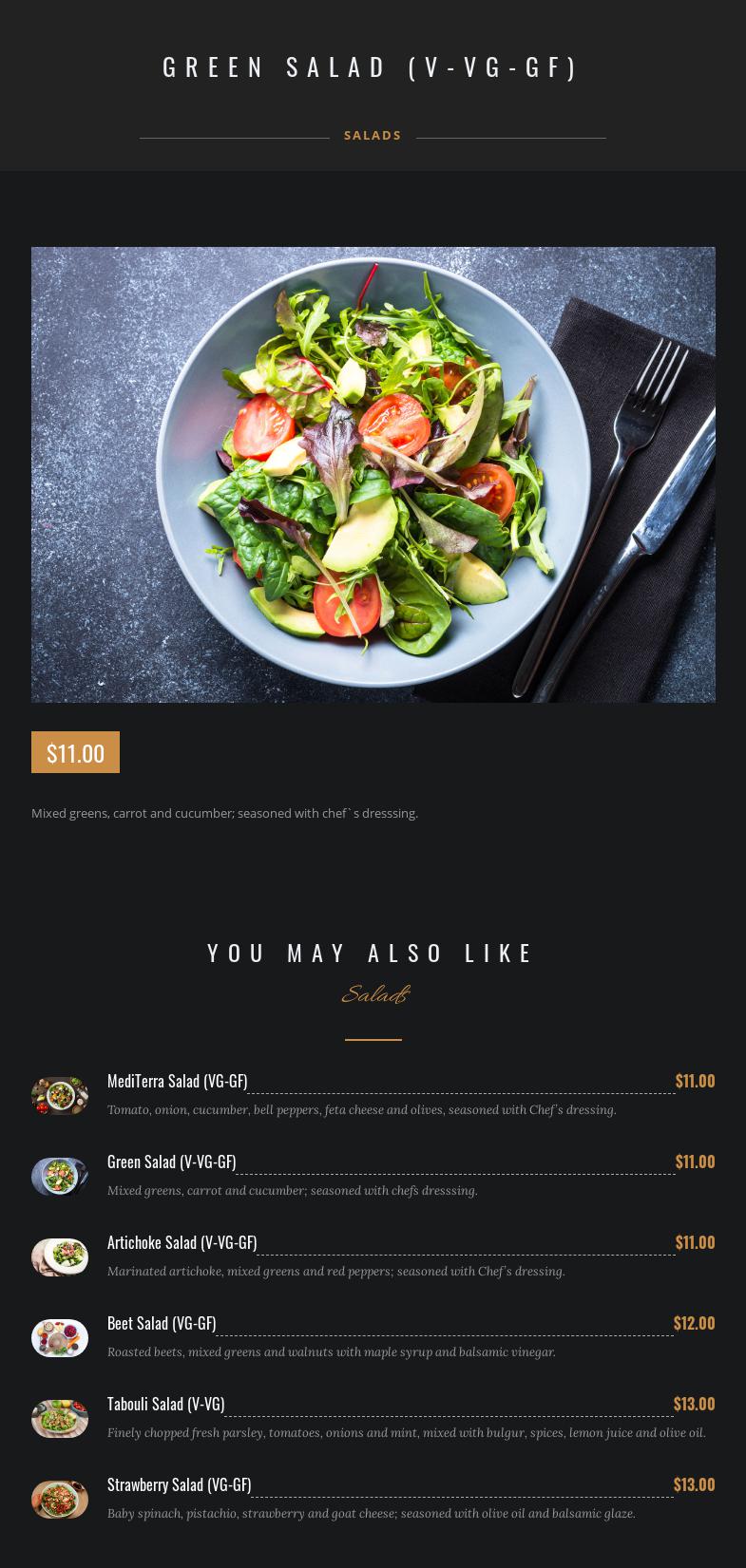This screenshot has height=1568, width=746.
Task: Open the SALADS category link under title
Action: 373,136
